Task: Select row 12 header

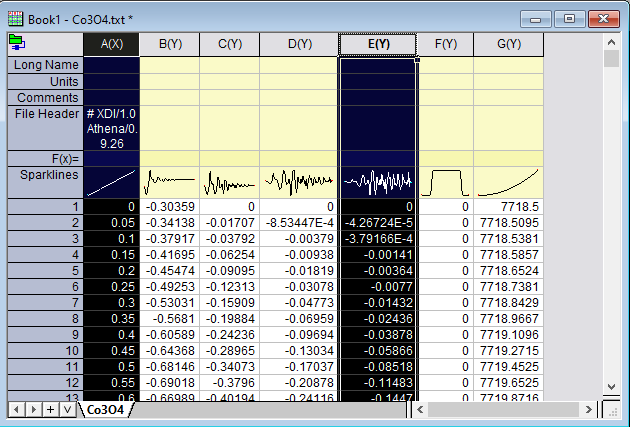Action: click(x=45, y=382)
